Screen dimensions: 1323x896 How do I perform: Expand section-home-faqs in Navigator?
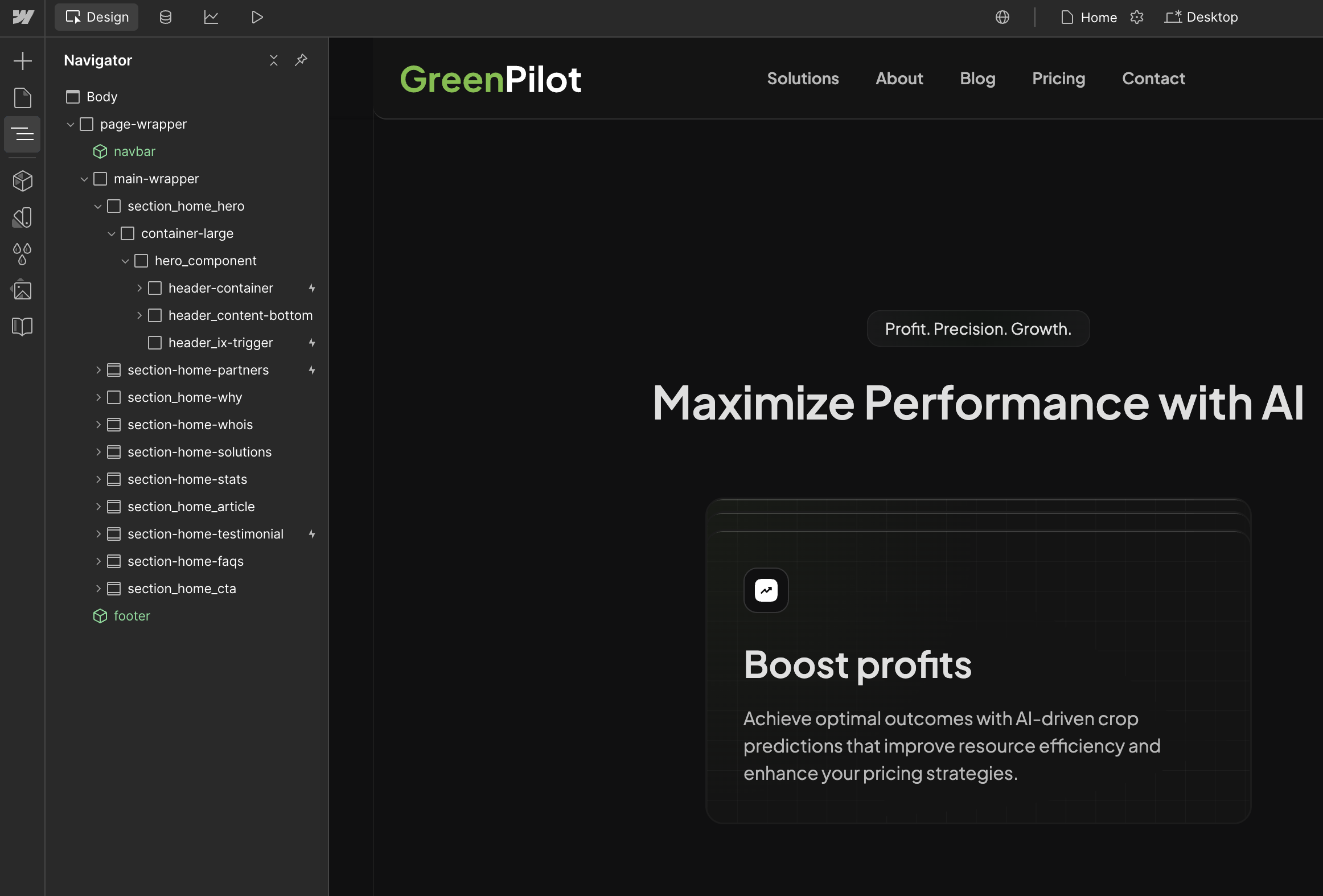pos(98,561)
